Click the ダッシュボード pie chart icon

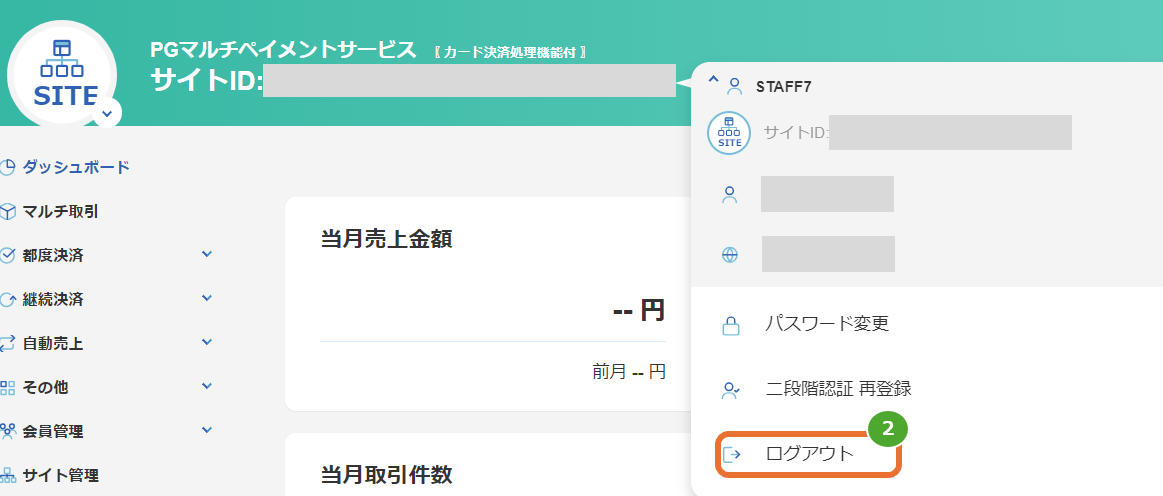coord(8,168)
